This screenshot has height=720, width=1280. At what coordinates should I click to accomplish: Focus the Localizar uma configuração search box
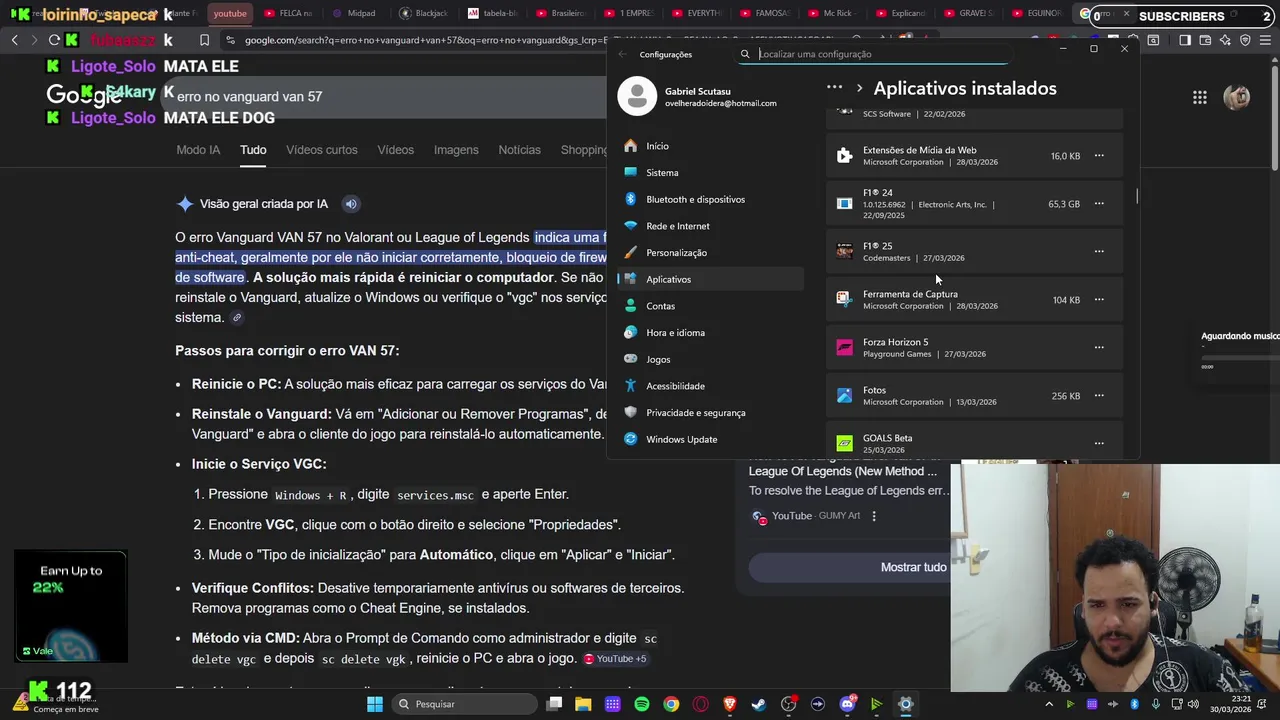875,54
